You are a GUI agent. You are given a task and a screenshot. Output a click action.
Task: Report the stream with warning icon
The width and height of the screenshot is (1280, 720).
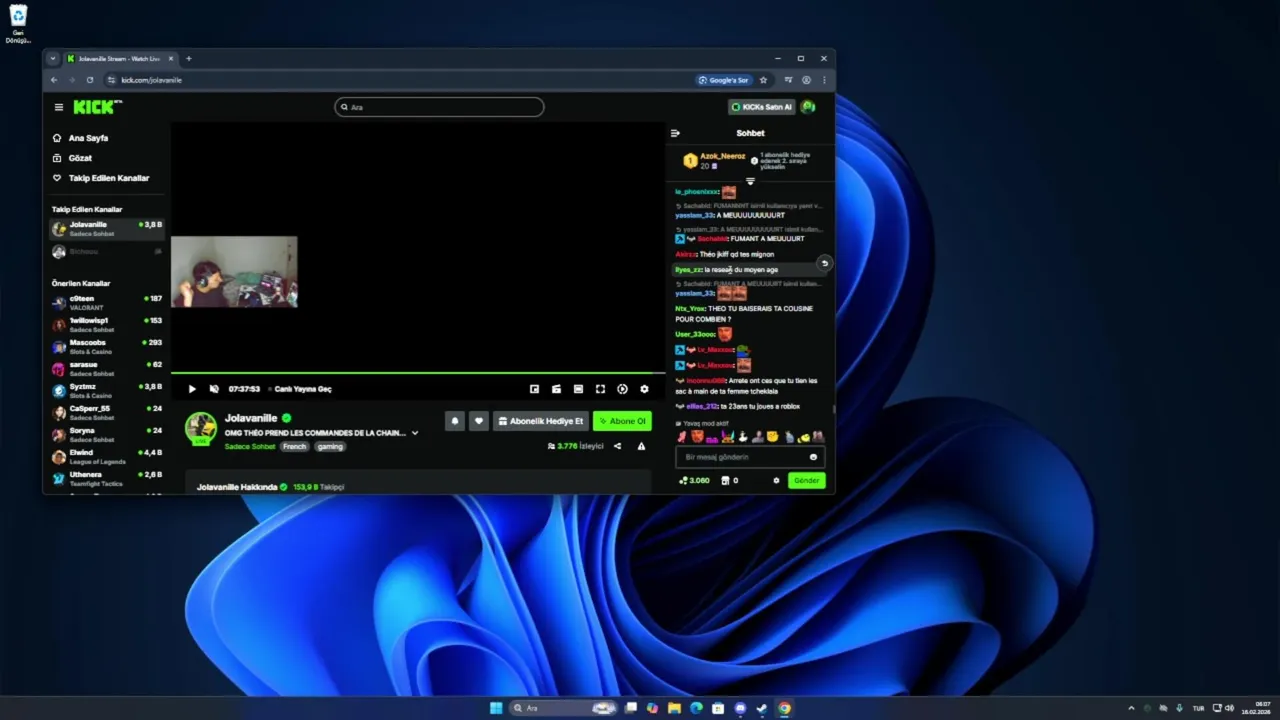pos(641,446)
